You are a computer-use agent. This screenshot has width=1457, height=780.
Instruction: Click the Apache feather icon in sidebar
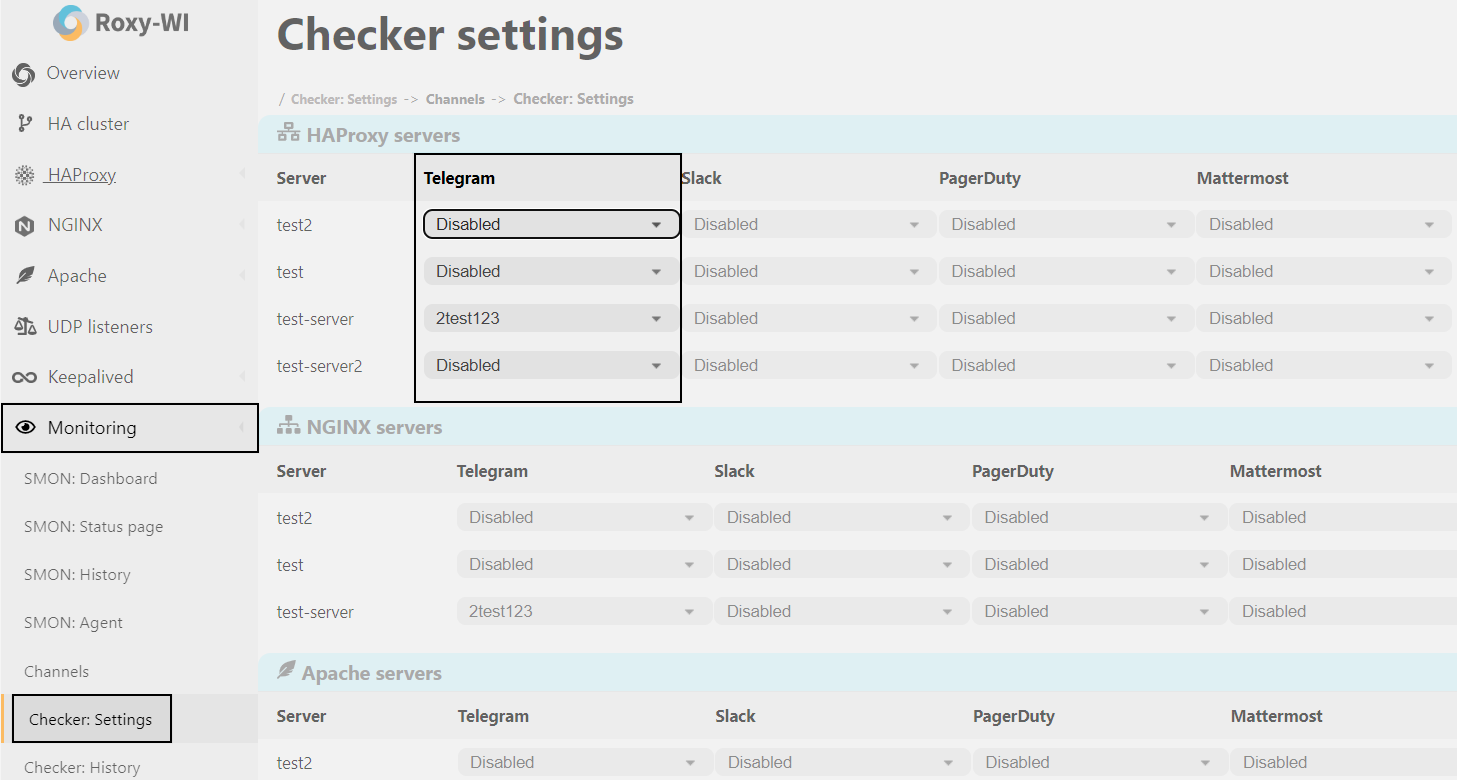point(25,277)
